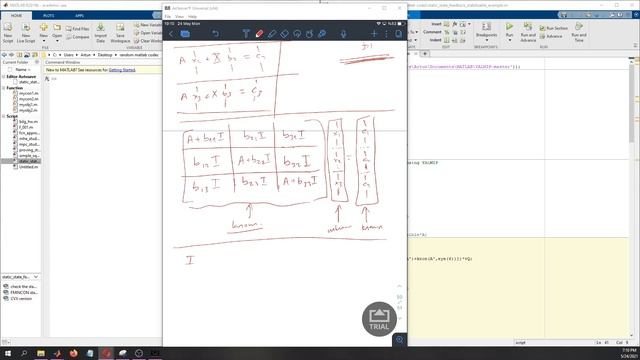Click New Live Script in MATLAB ribbon
The width and height of the screenshot is (640, 360).
click(x=26, y=33)
